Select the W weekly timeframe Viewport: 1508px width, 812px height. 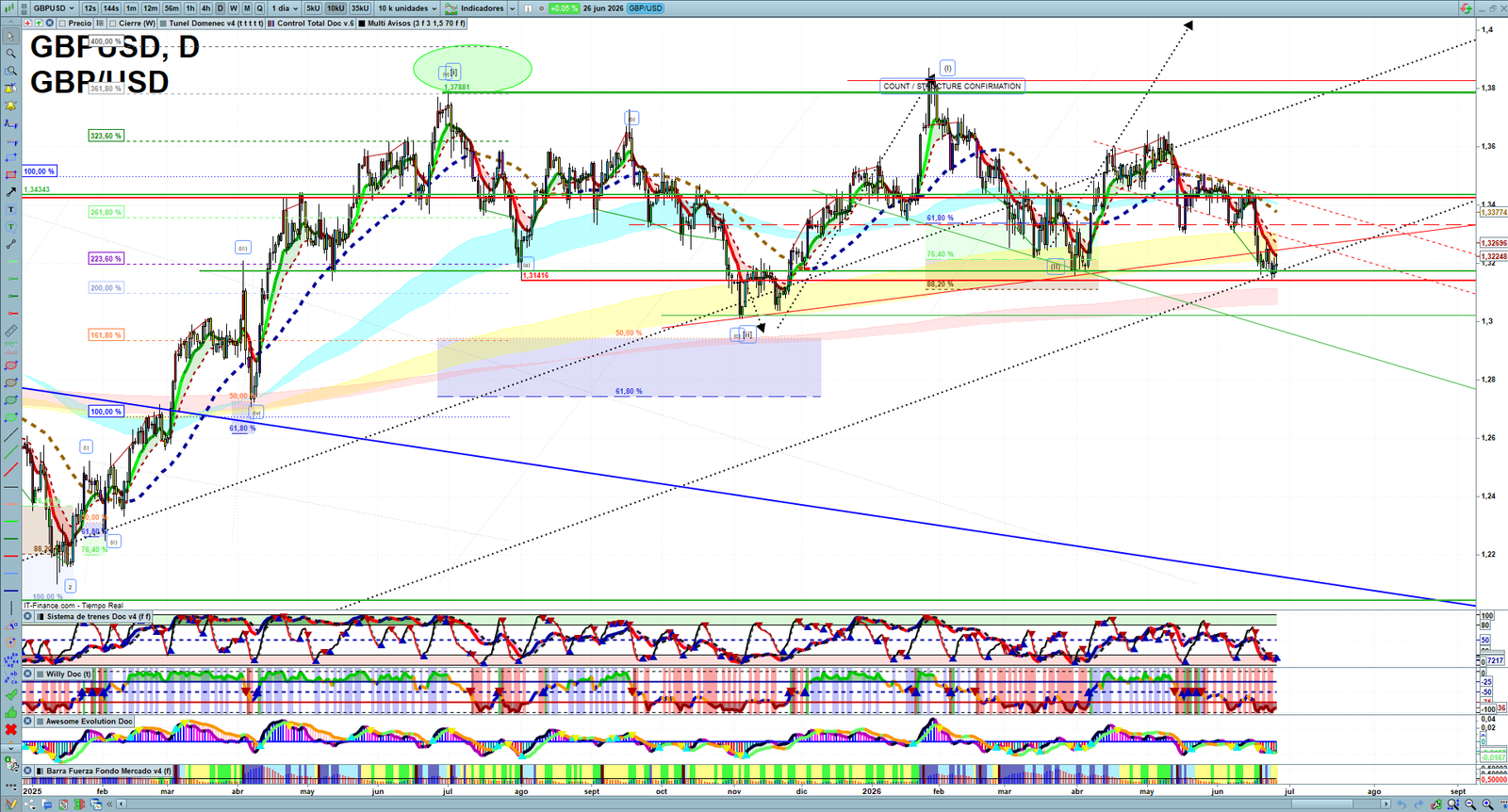click(x=234, y=8)
